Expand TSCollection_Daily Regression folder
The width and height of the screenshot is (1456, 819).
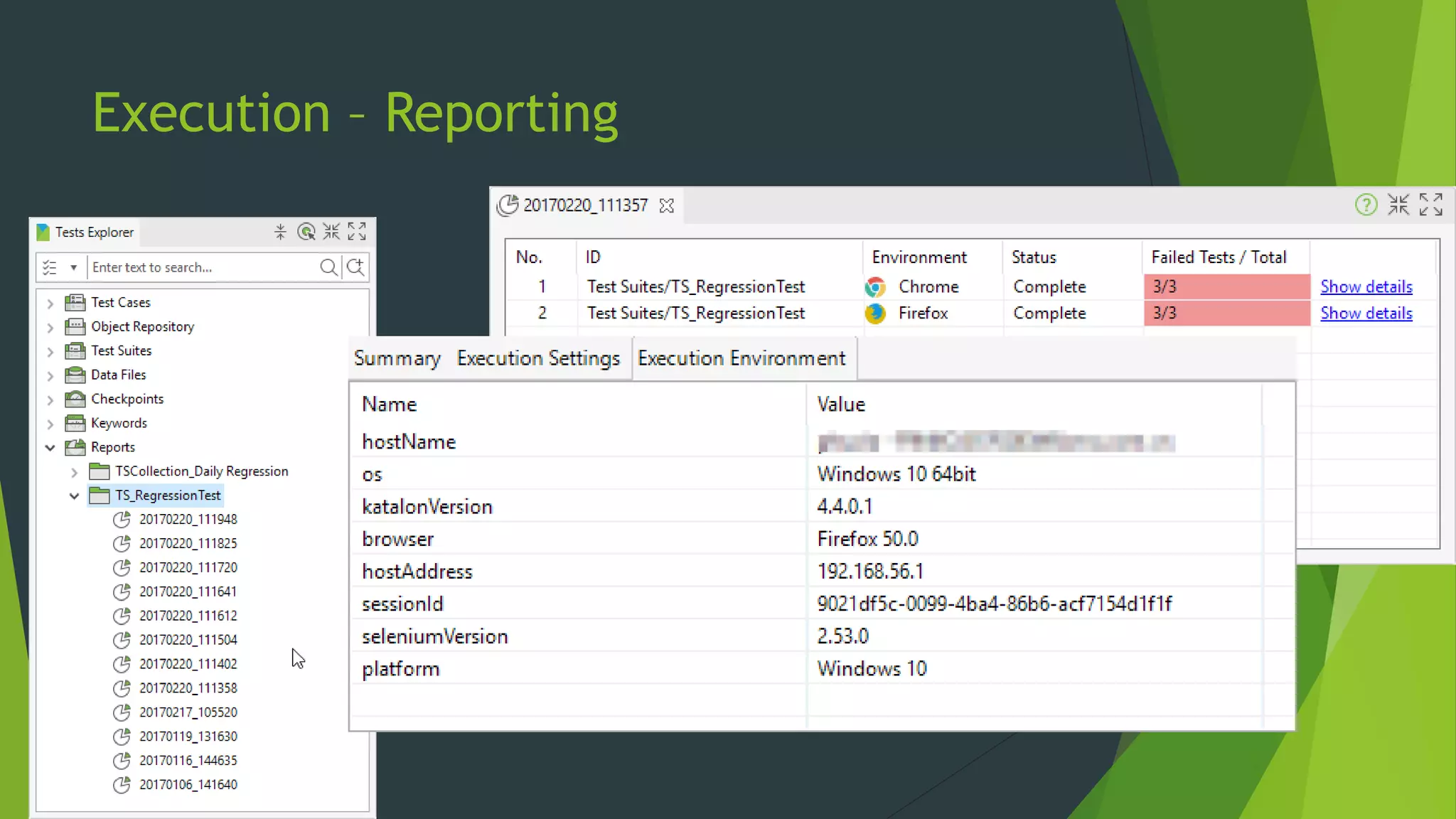pyautogui.click(x=74, y=471)
